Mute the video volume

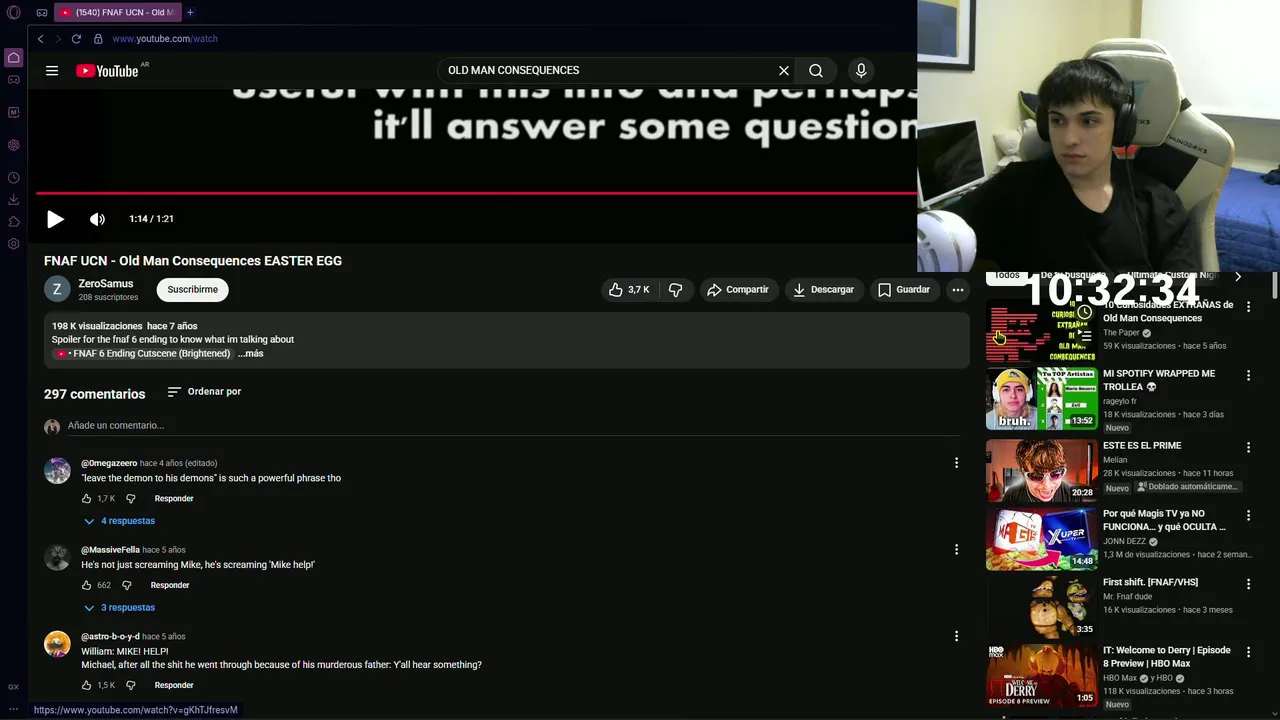(97, 219)
